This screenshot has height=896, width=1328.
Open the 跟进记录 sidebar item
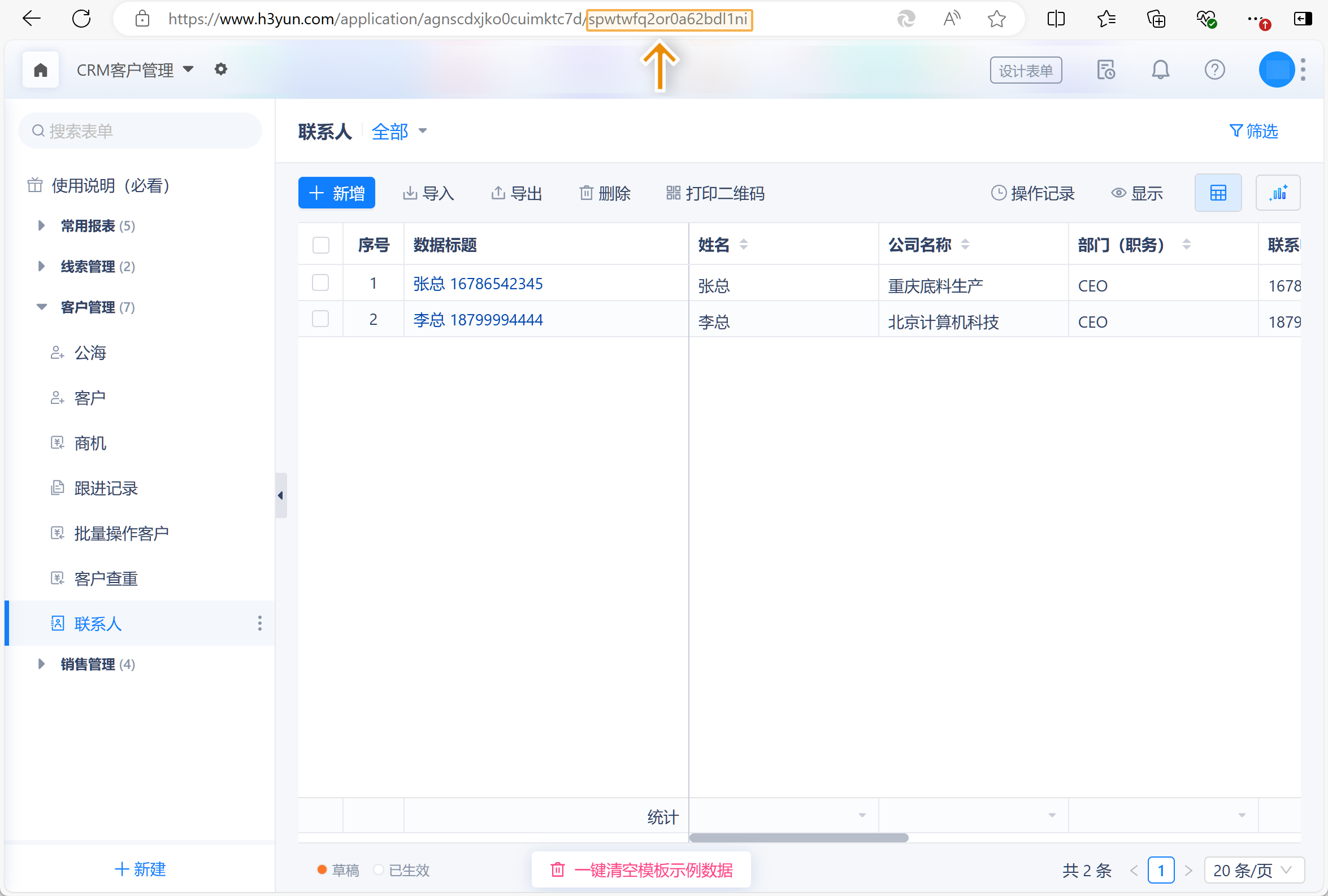[106, 488]
